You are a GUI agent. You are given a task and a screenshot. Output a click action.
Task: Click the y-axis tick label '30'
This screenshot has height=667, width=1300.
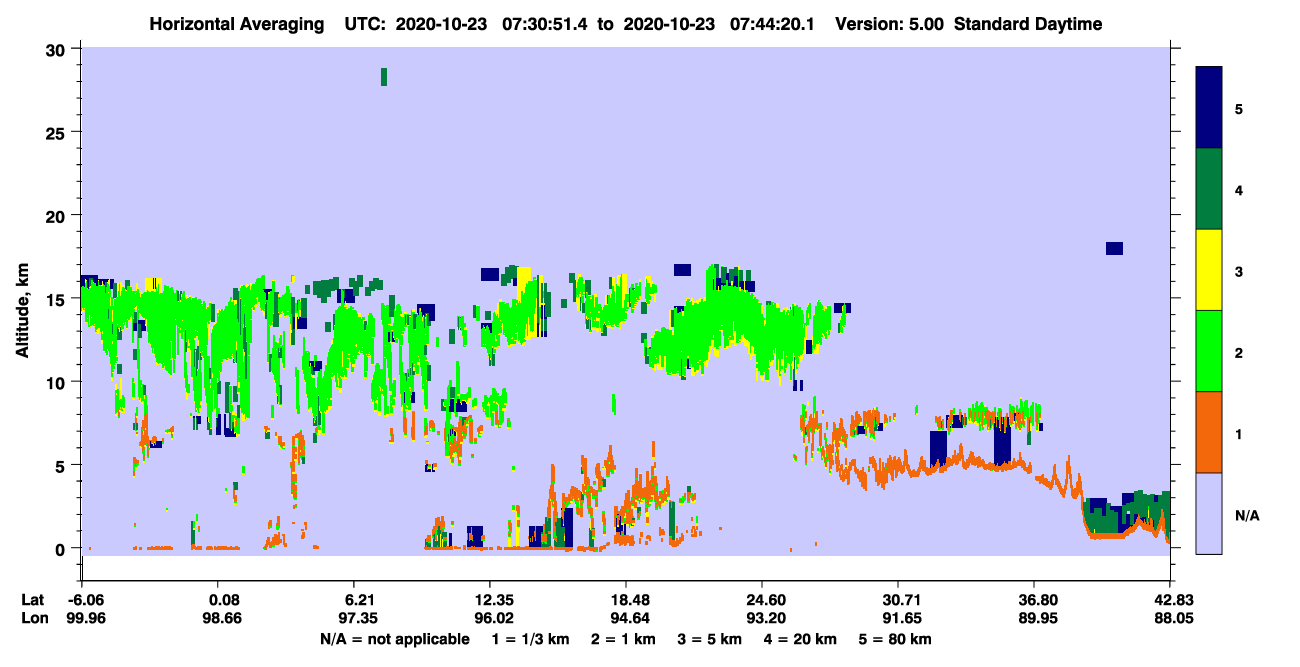click(58, 49)
